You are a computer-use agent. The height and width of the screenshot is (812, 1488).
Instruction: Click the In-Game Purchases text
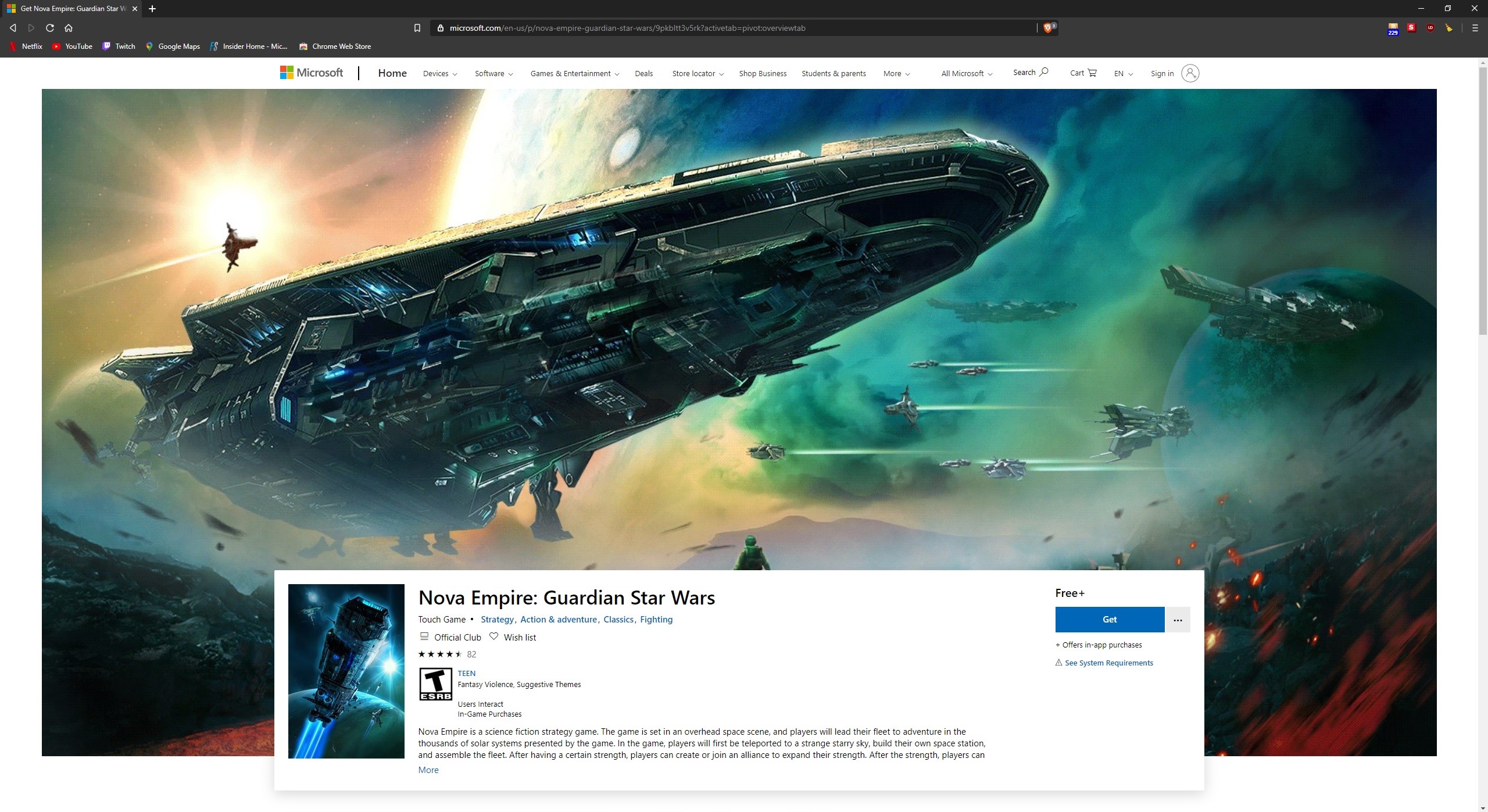click(489, 714)
